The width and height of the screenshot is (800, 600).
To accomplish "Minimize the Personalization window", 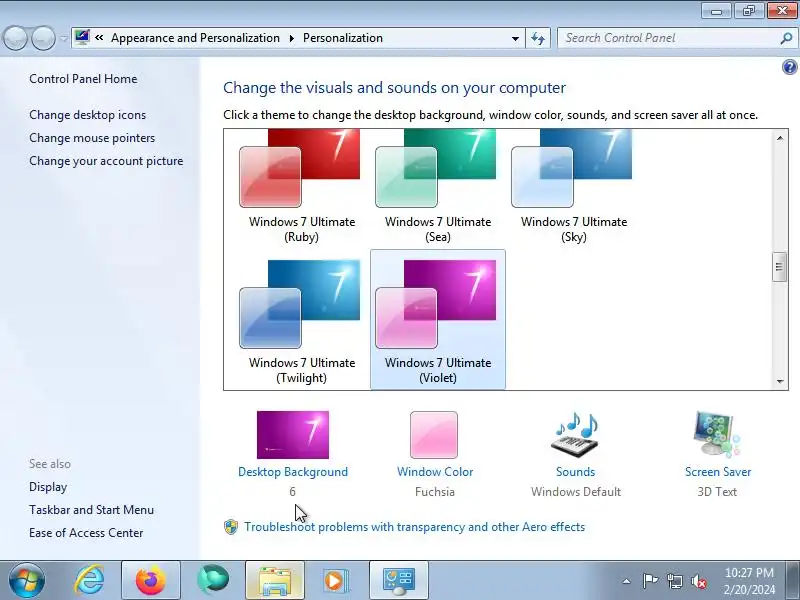I will pyautogui.click(x=717, y=10).
